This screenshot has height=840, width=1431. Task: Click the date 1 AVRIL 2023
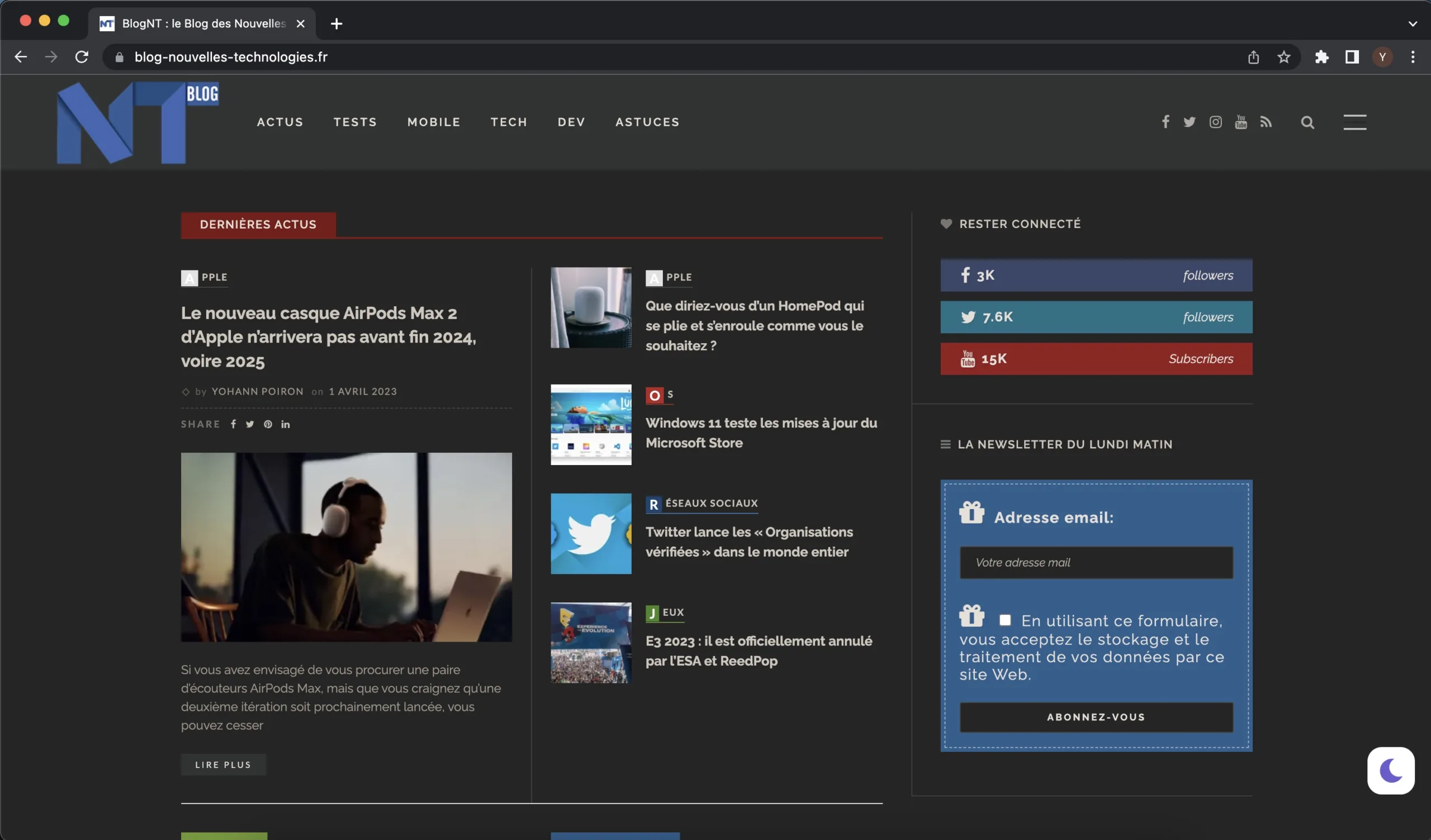click(x=363, y=391)
